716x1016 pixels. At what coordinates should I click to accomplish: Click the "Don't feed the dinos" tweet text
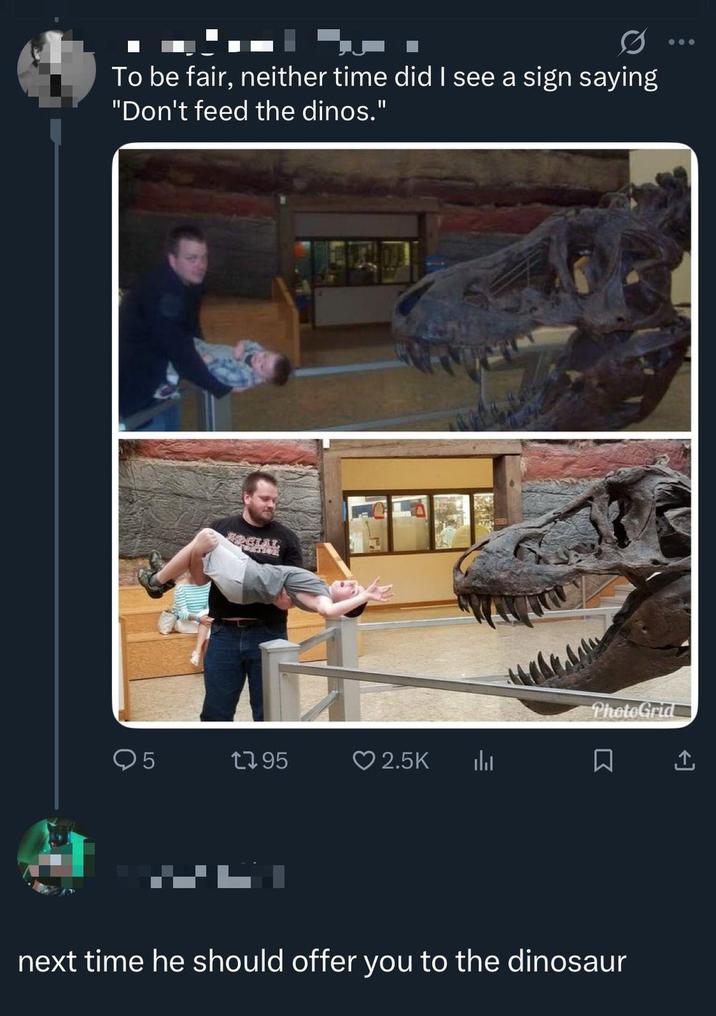(x=384, y=92)
